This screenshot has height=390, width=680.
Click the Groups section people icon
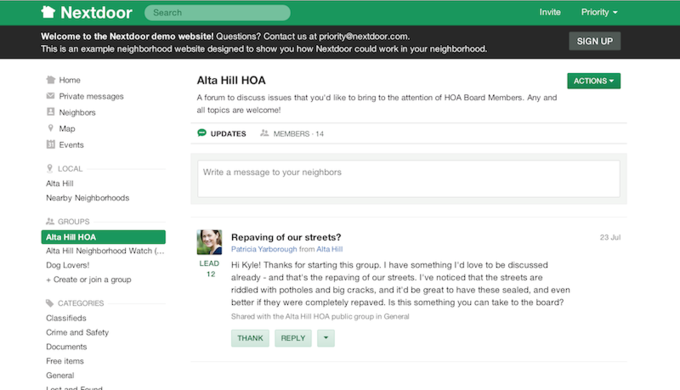50,221
